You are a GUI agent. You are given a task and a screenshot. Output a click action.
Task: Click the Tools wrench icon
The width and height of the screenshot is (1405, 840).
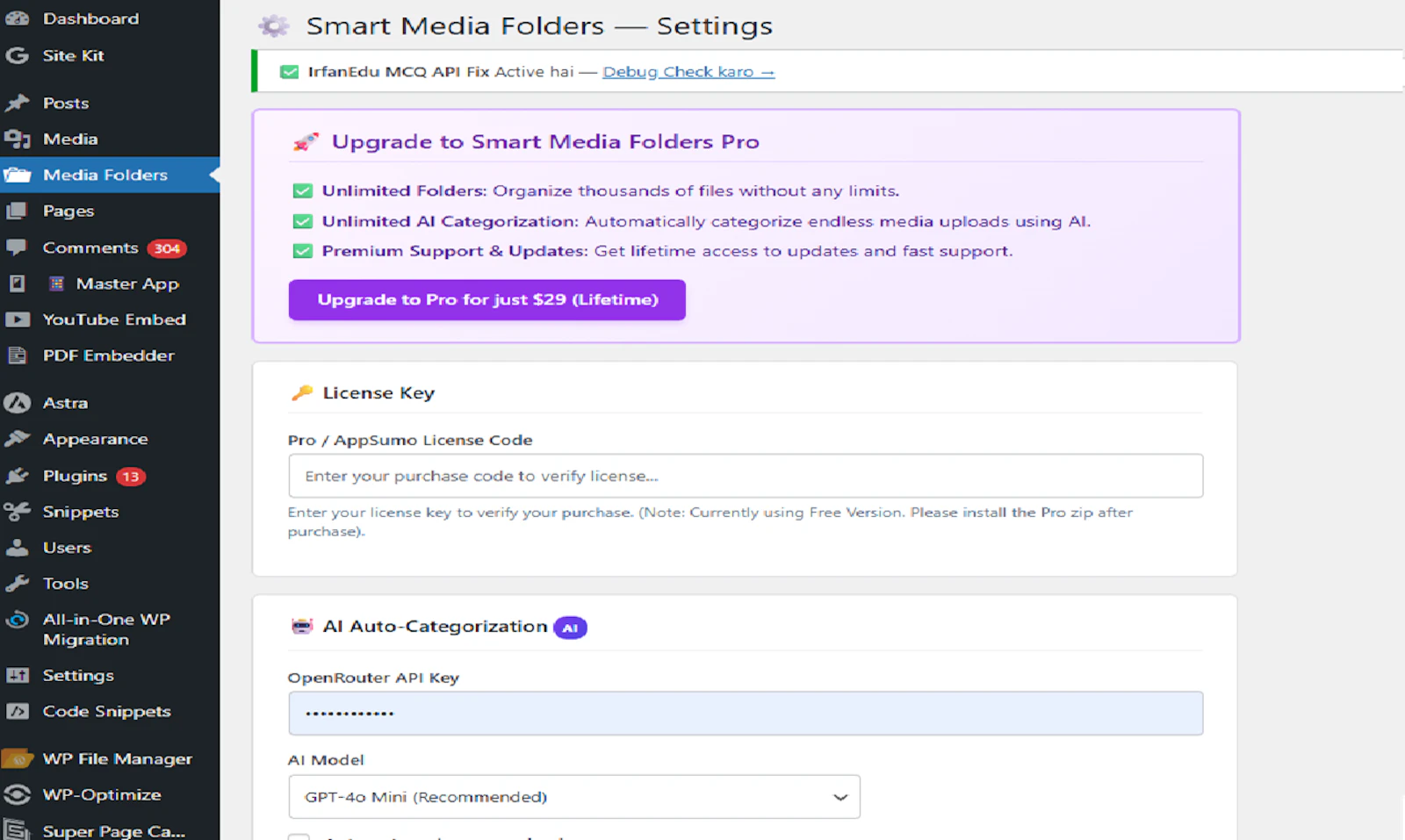tap(17, 584)
